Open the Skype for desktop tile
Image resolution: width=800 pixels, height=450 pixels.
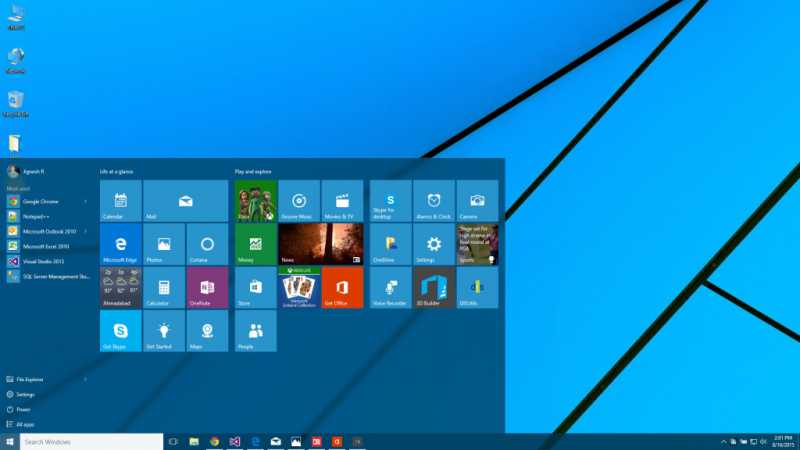click(x=390, y=201)
